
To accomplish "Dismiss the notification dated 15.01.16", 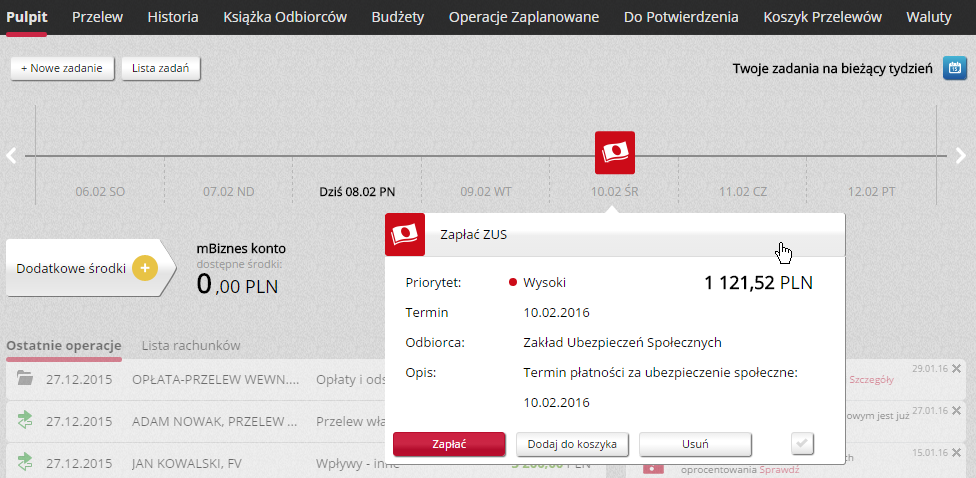I will point(957,453).
